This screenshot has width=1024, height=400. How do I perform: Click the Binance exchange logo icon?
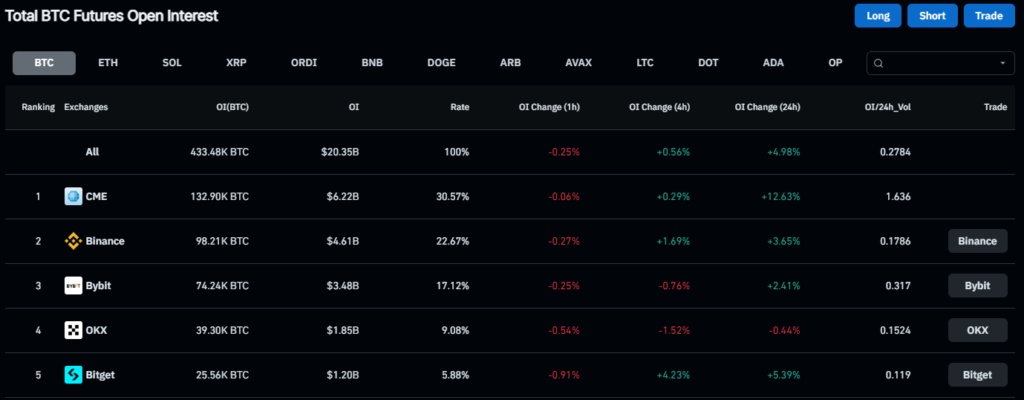coord(72,241)
